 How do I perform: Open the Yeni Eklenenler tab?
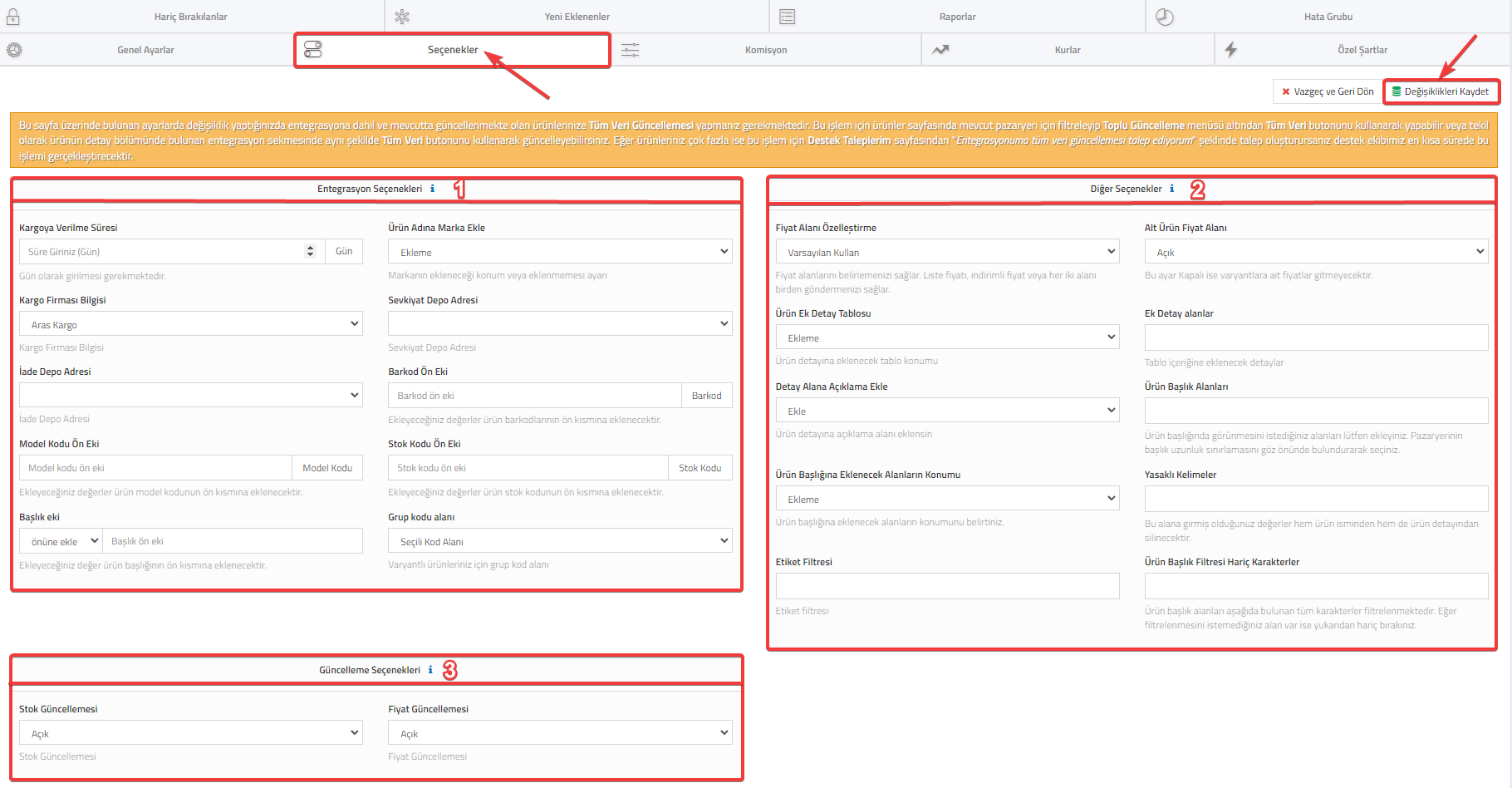tap(577, 17)
